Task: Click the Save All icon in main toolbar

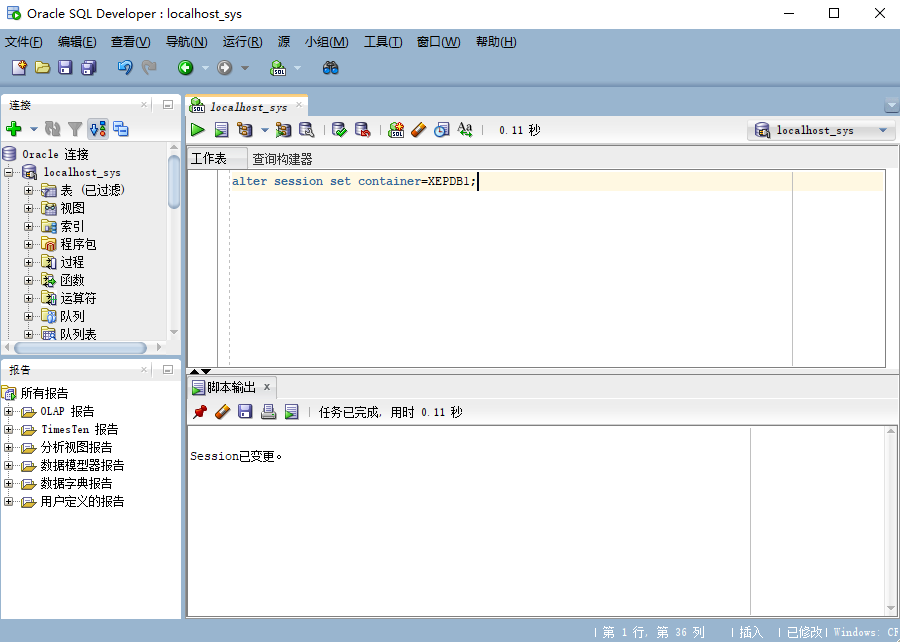Action: (89, 68)
